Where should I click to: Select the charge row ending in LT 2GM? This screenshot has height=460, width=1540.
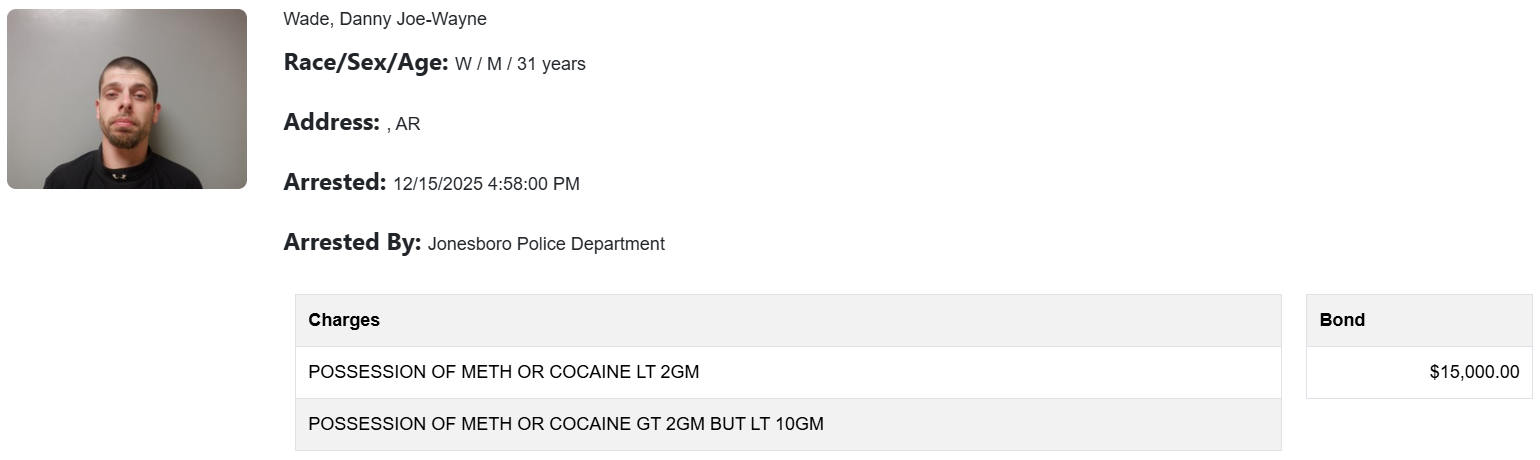click(504, 372)
